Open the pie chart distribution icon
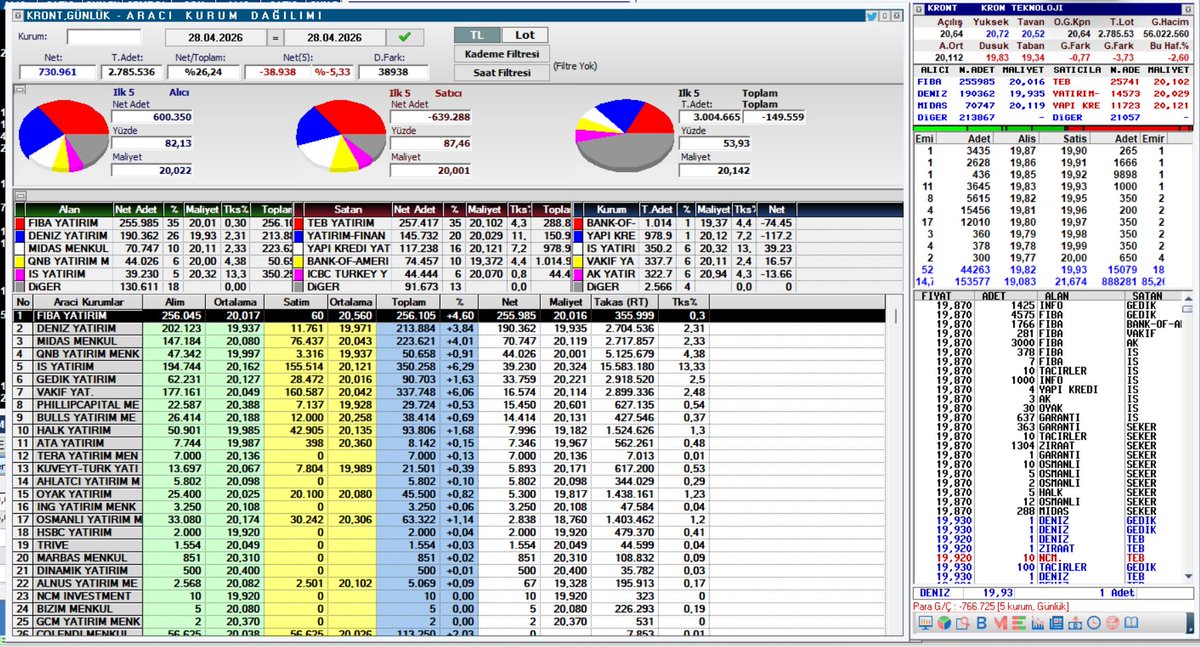1200x647 pixels. click(x=944, y=623)
